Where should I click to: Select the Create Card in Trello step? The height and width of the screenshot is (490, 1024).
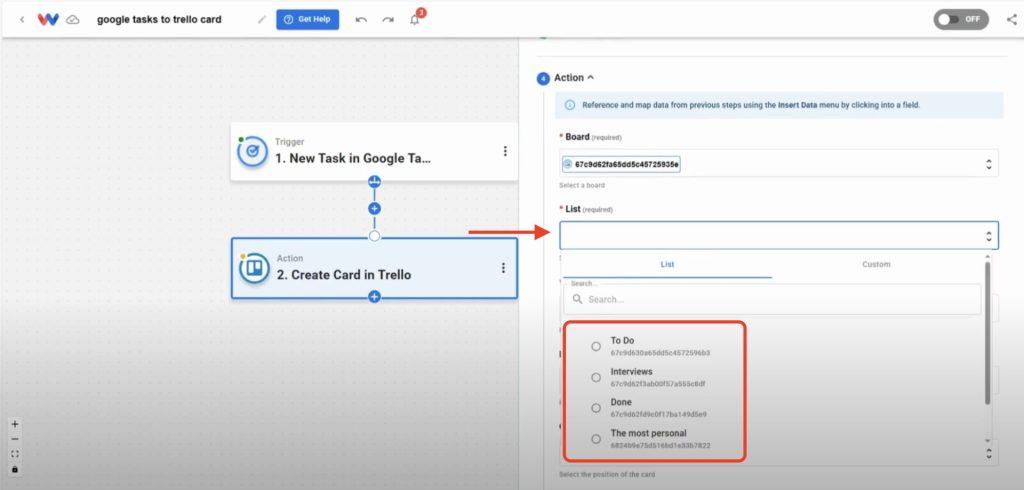click(x=374, y=268)
